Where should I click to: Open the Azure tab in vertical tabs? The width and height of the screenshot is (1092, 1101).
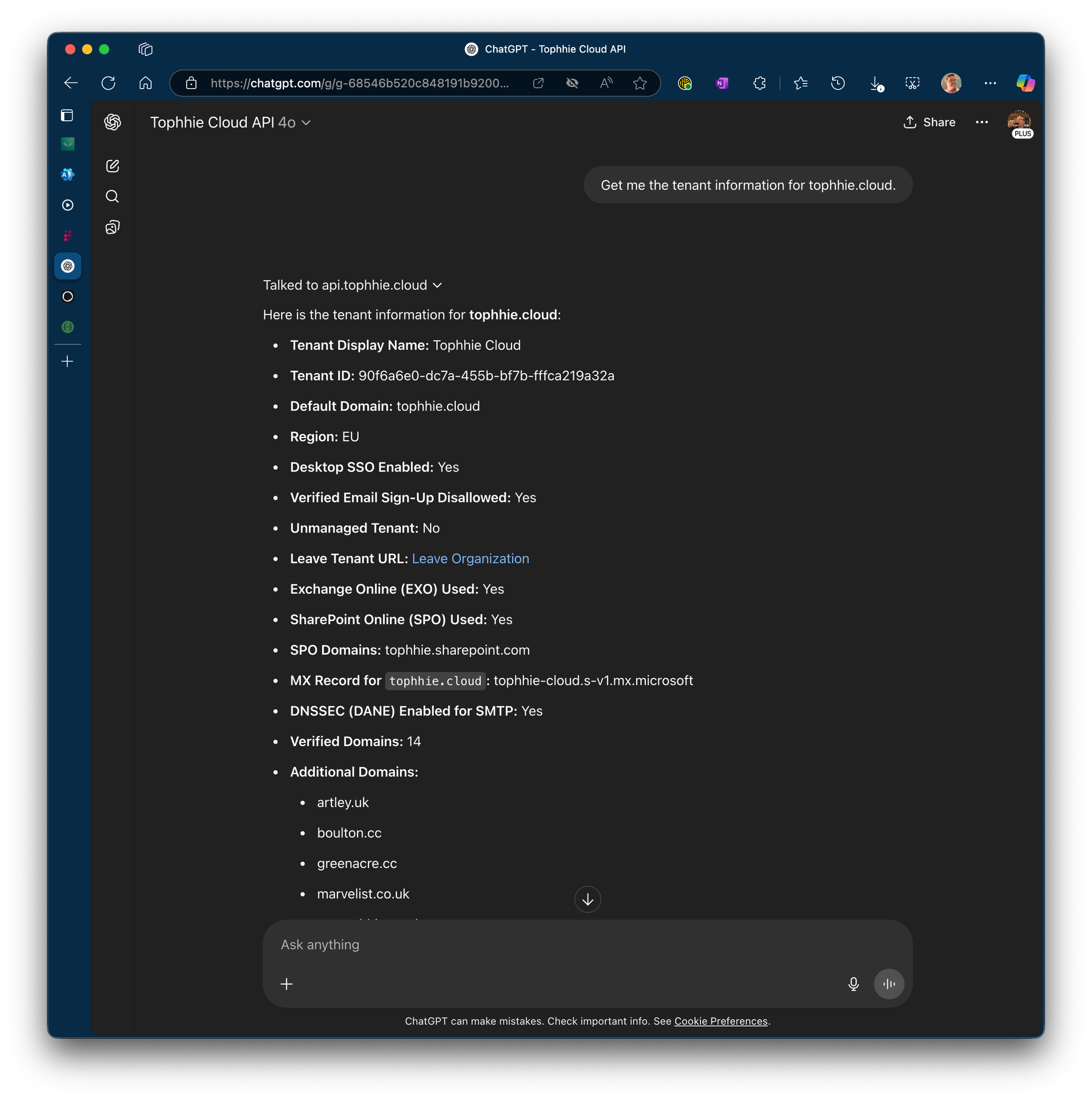pos(68,174)
